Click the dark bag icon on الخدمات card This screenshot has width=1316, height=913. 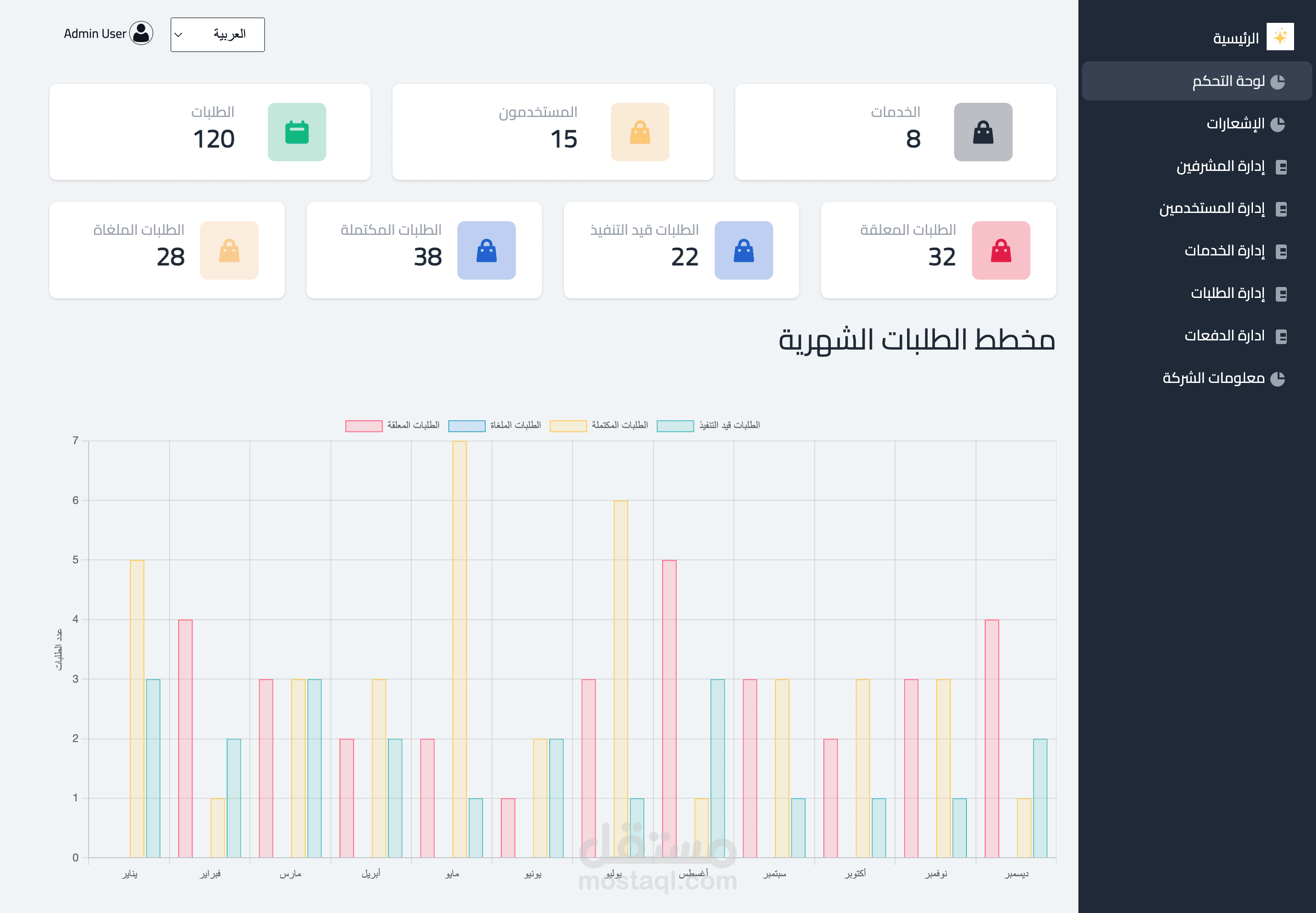(x=982, y=132)
